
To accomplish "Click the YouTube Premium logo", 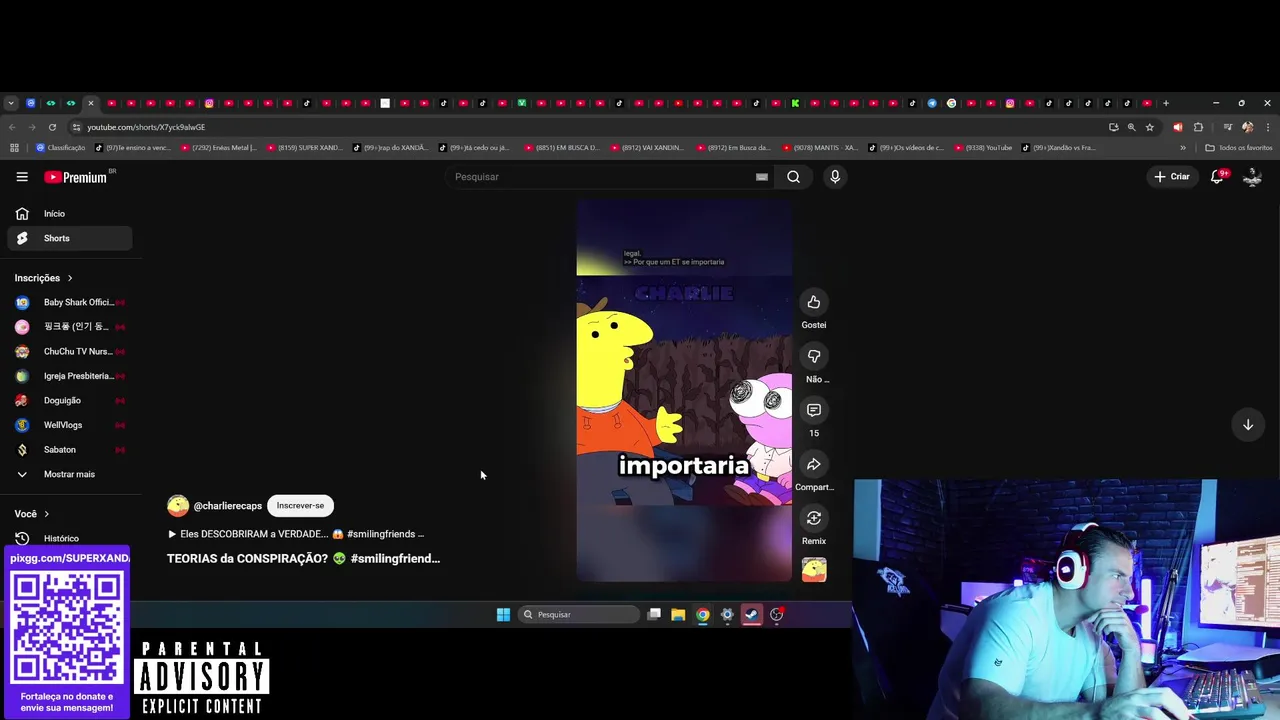I will pos(77,177).
